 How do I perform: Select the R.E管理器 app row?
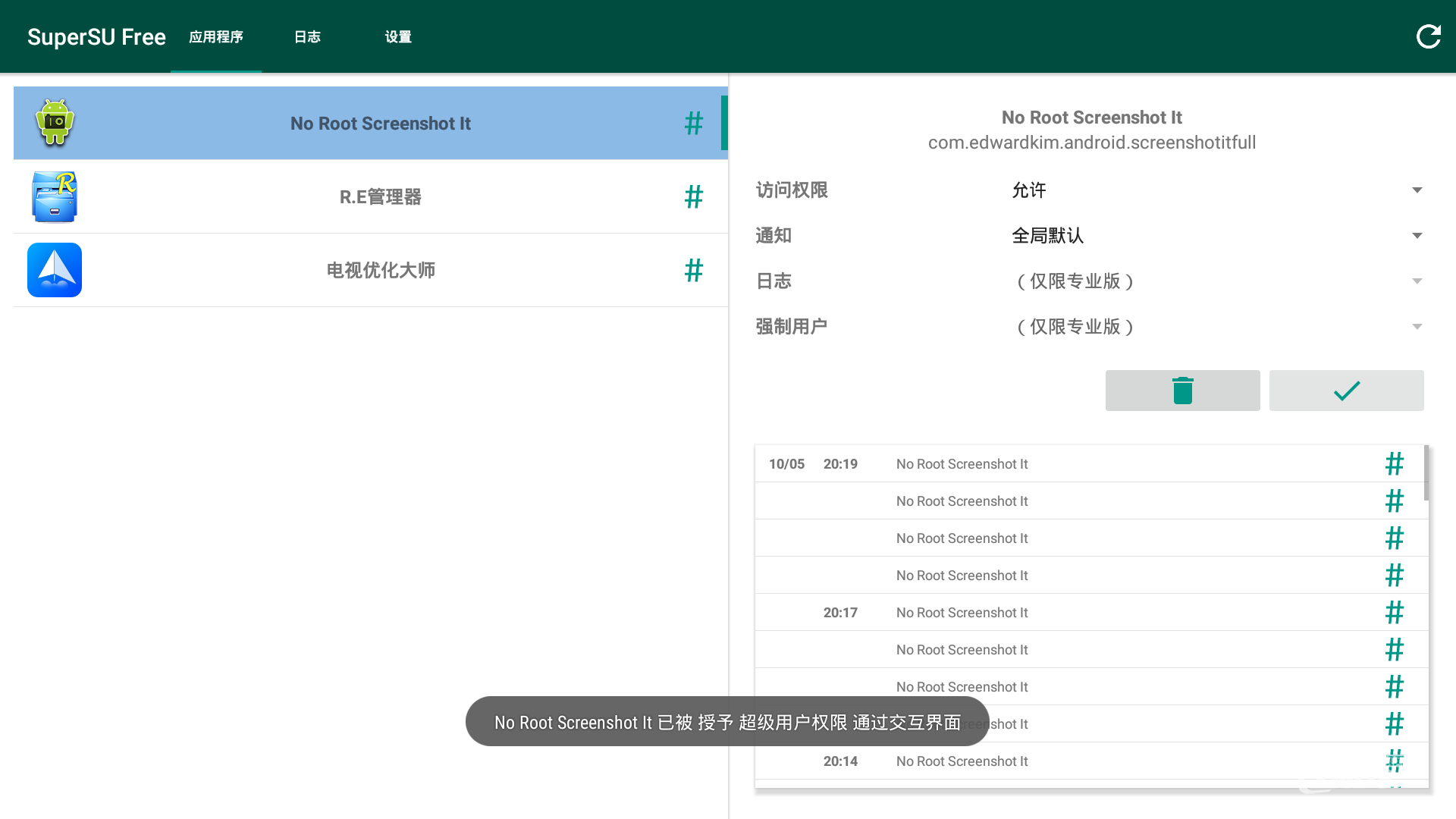point(371,196)
